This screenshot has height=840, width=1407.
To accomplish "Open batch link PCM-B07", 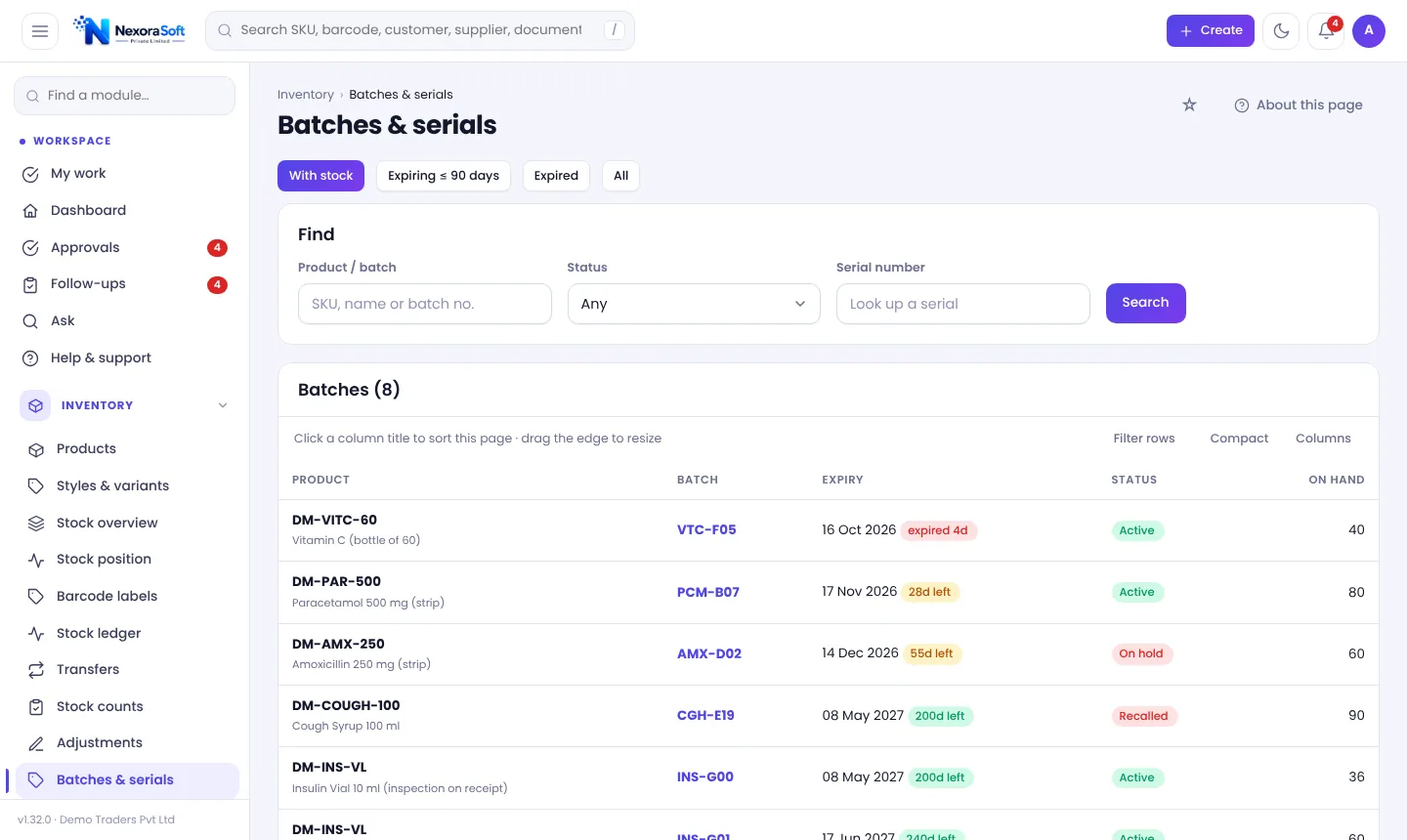I will [708, 592].
